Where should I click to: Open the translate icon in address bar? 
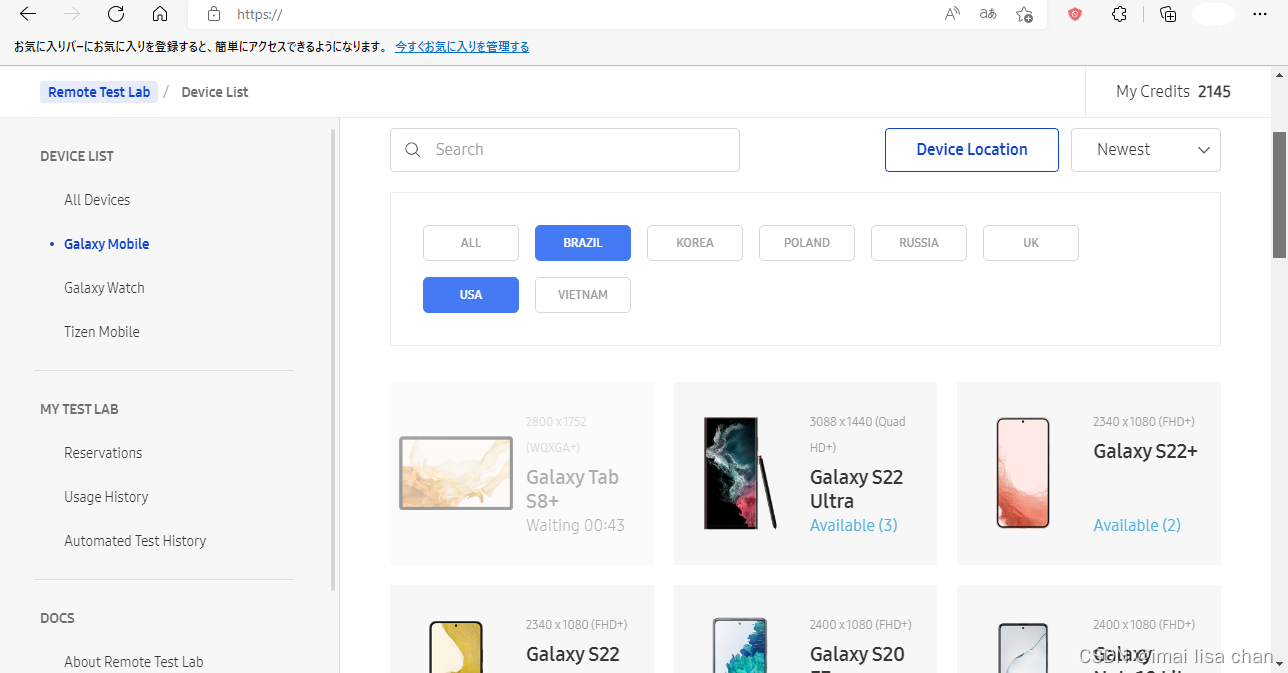pyautogui.click(x=988, y=14)
